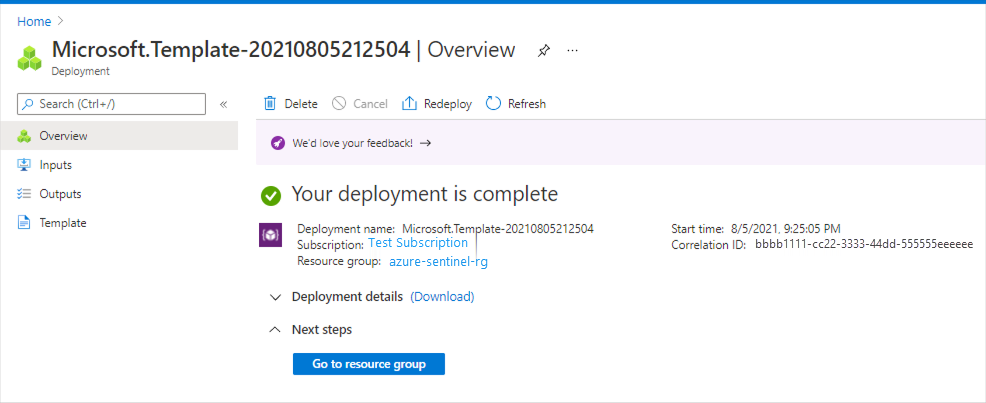Click the Start time value 8/5/2021, 9:25:05 PM
This screenshot has height=403, width=986.
786,228
